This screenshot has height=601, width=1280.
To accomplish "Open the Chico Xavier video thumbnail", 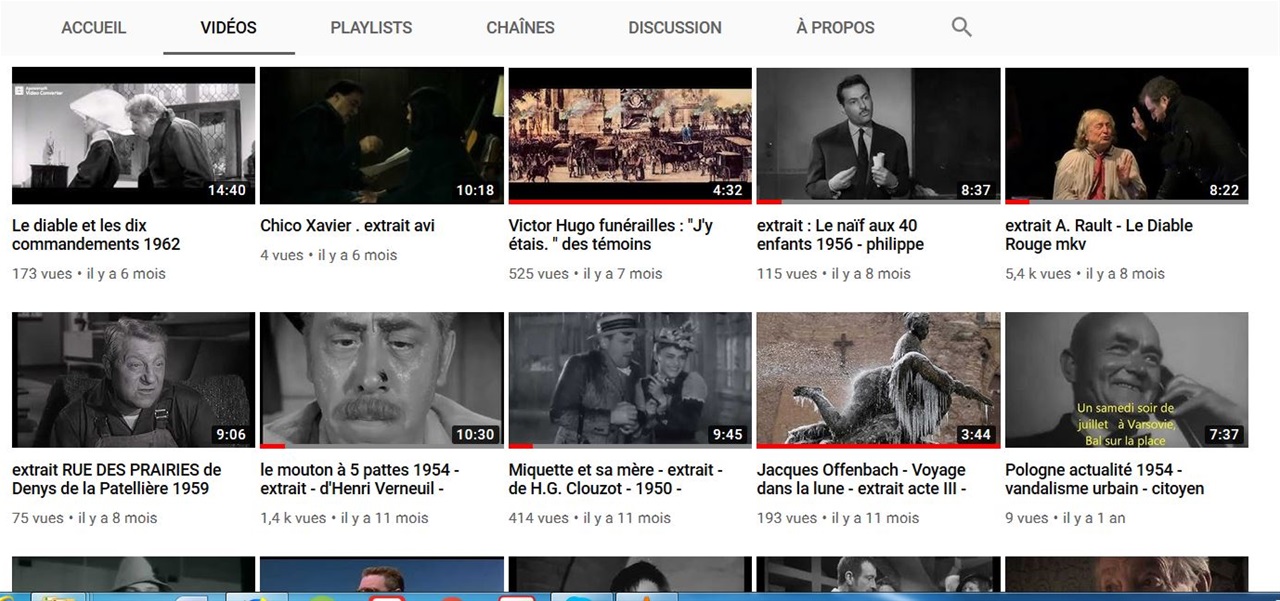I will pos(381,136).
